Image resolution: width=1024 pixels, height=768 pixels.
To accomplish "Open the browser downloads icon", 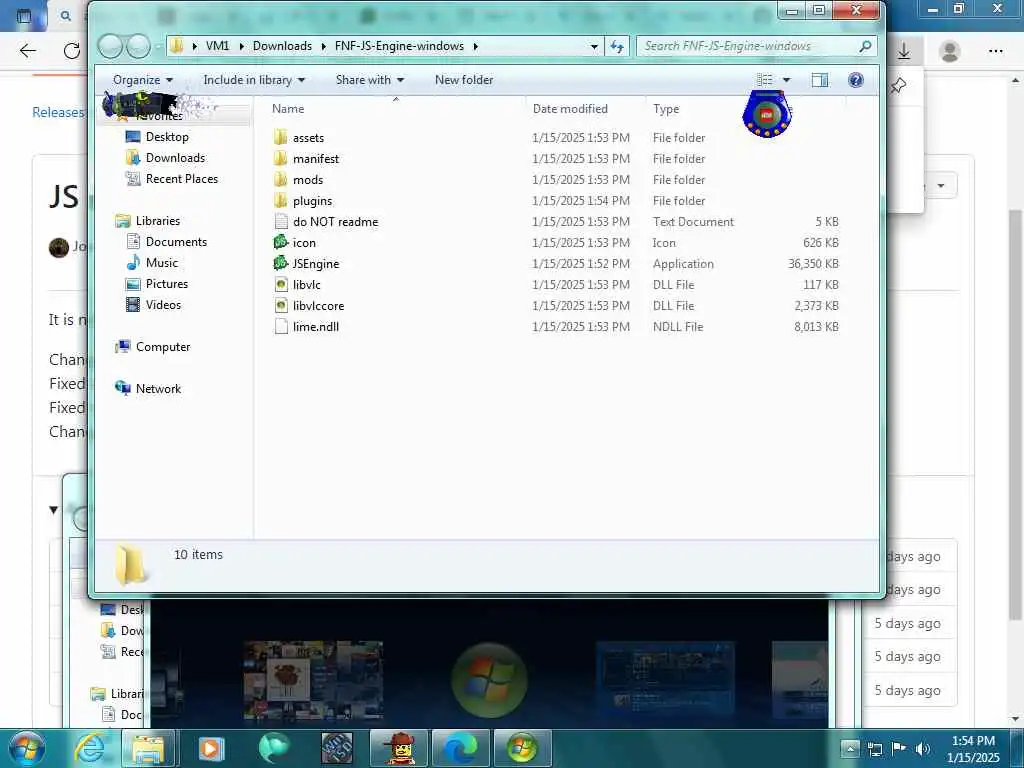I will pos(904,51).
